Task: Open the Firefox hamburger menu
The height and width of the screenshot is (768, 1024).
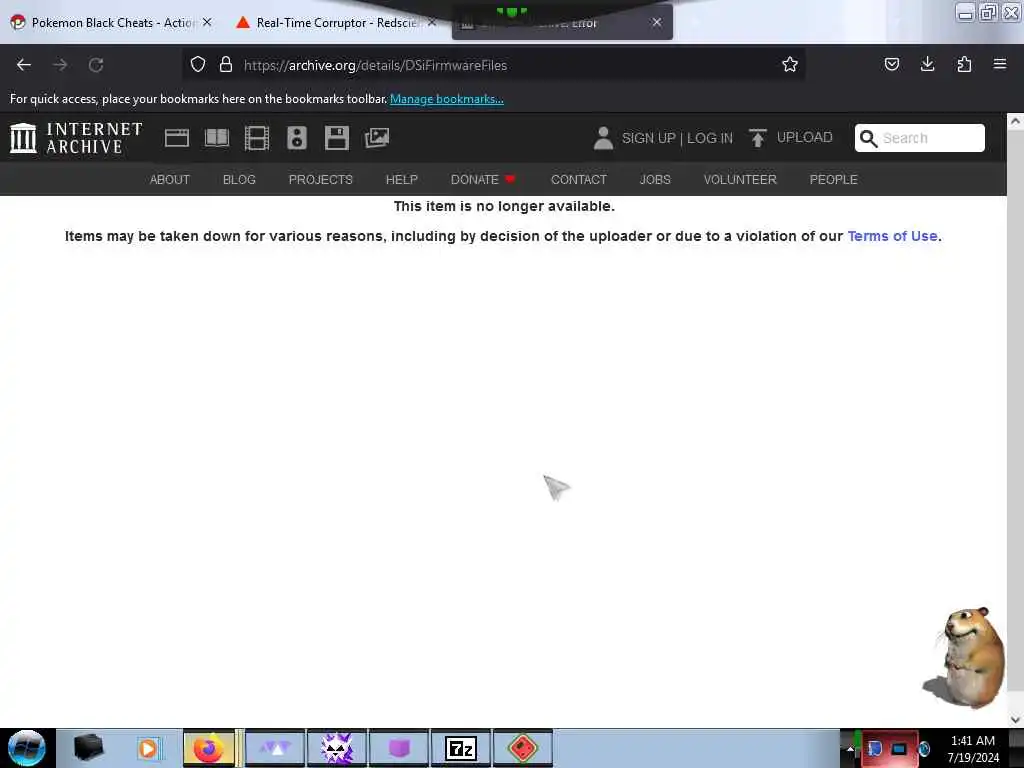Action: 1000,64
